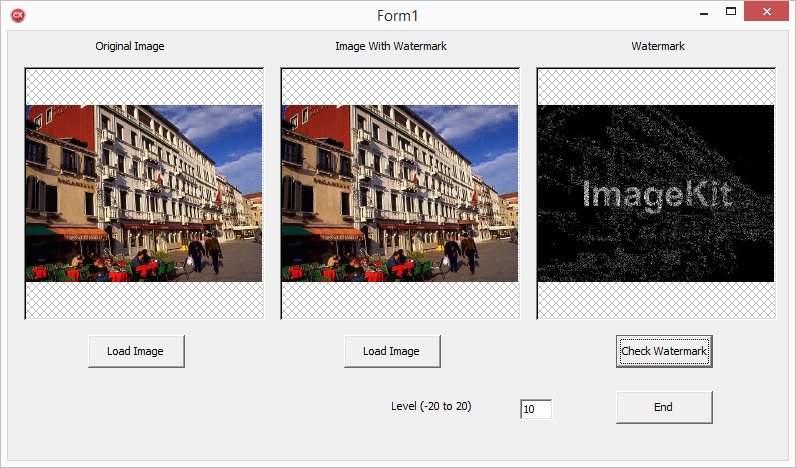The width and height of the screenshot is (796, 468).
Task: Select the Original Image preview picture
Action: coord(144,193)
